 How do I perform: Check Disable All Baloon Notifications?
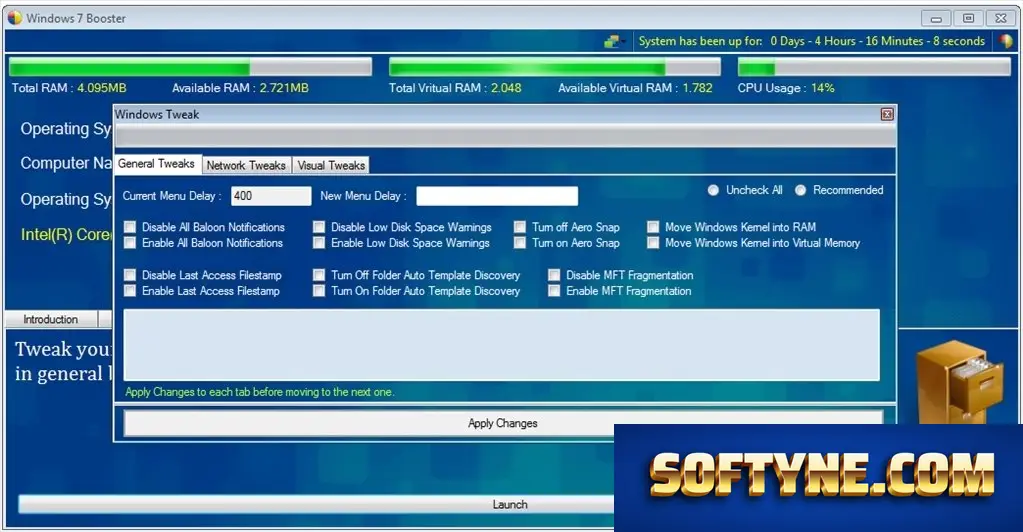[130, 227]
